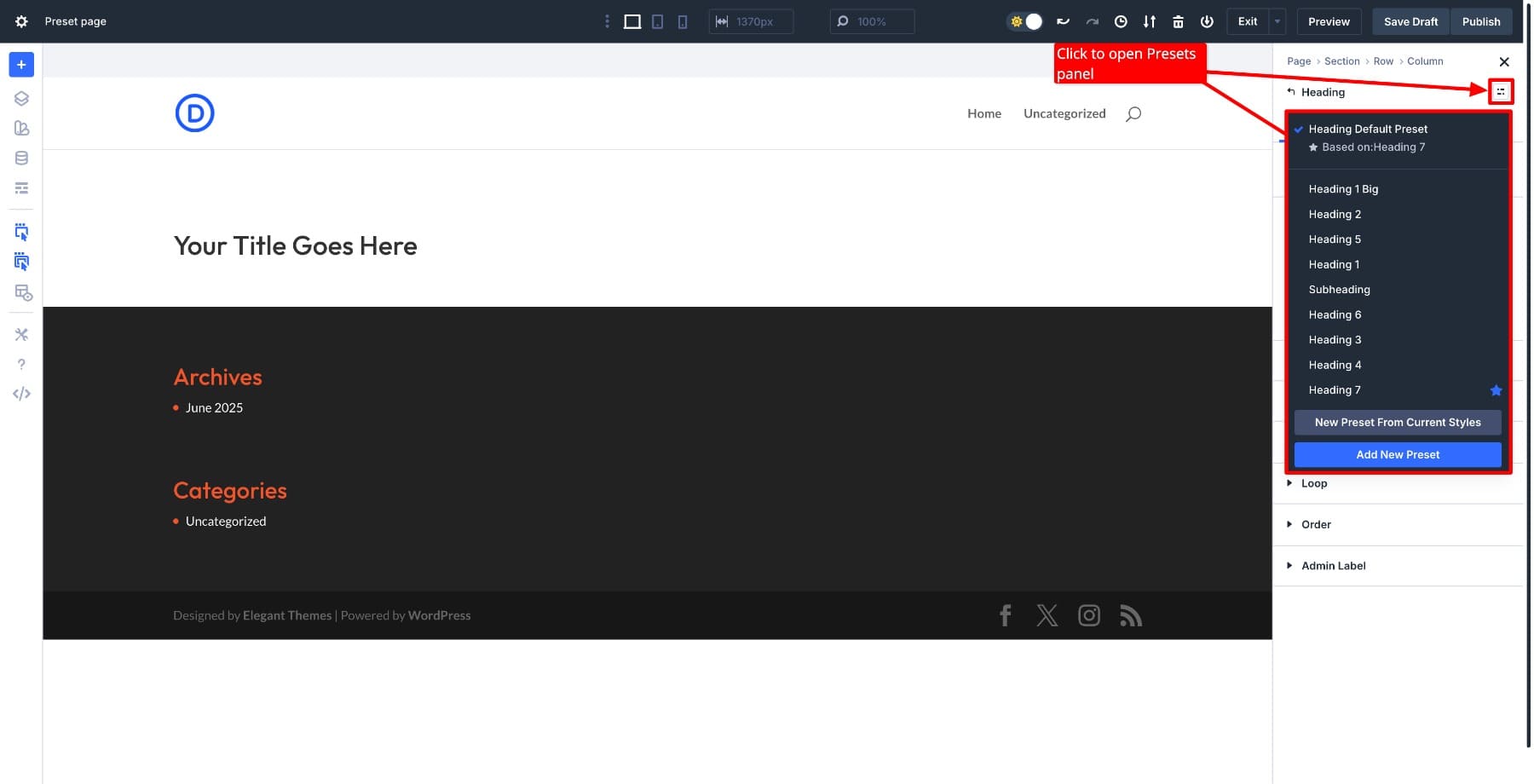Open the code editor brackets icon
The image size is (1534, 784).
[21, 394]
